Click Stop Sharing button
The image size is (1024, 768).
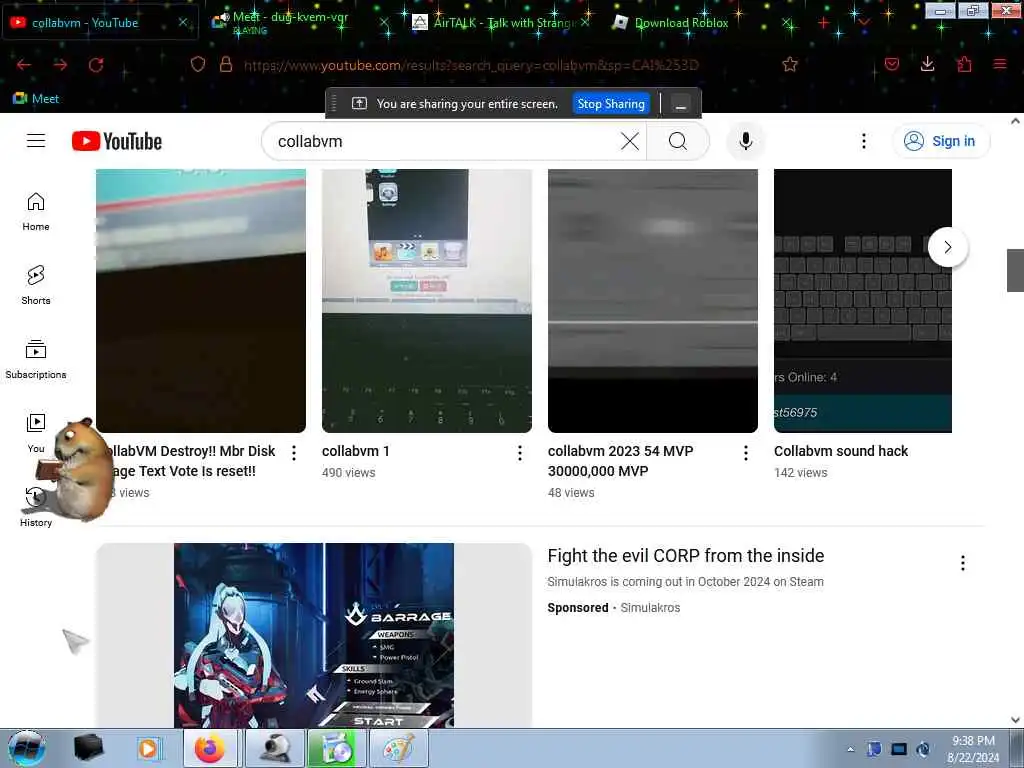coord(611,104)
